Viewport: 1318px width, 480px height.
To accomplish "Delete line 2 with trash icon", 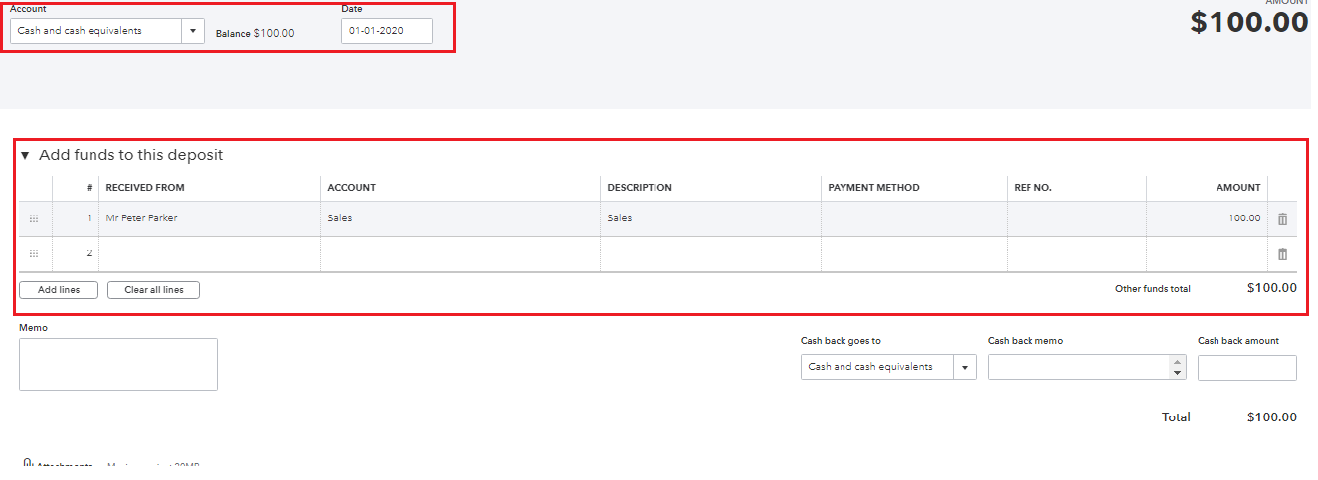I will pos(1282,254).
